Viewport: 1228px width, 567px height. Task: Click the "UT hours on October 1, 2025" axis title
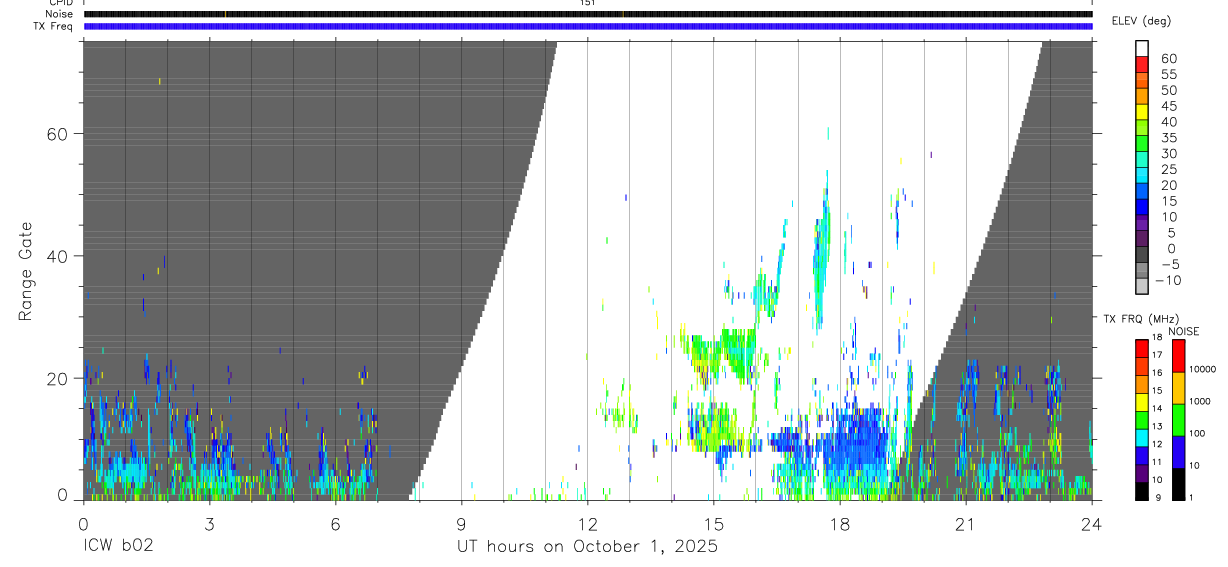[587, 547]
